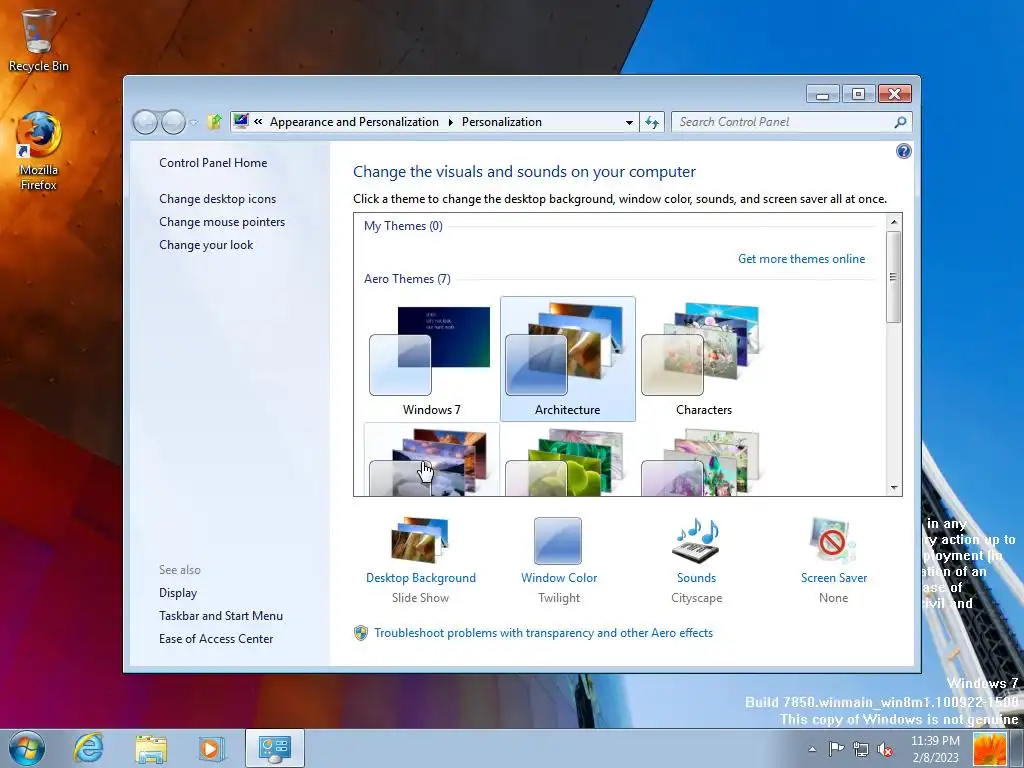Screen dimensions: 1024x768
Task: Open the Recycle Bin desktop icon
Action: pyautogui.click(x=38, y=40)
